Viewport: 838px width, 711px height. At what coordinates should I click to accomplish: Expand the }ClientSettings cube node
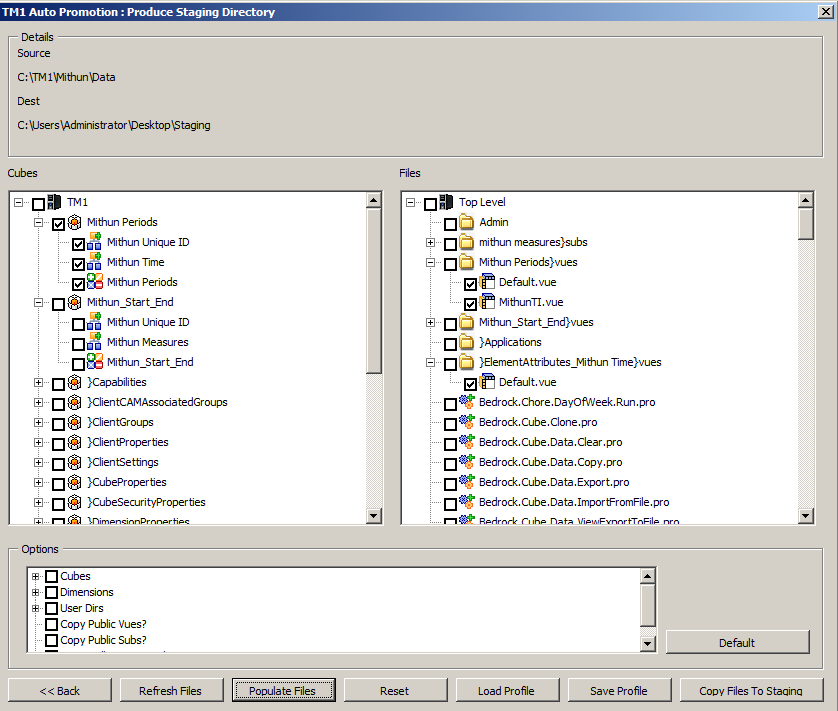click(38, 463)
